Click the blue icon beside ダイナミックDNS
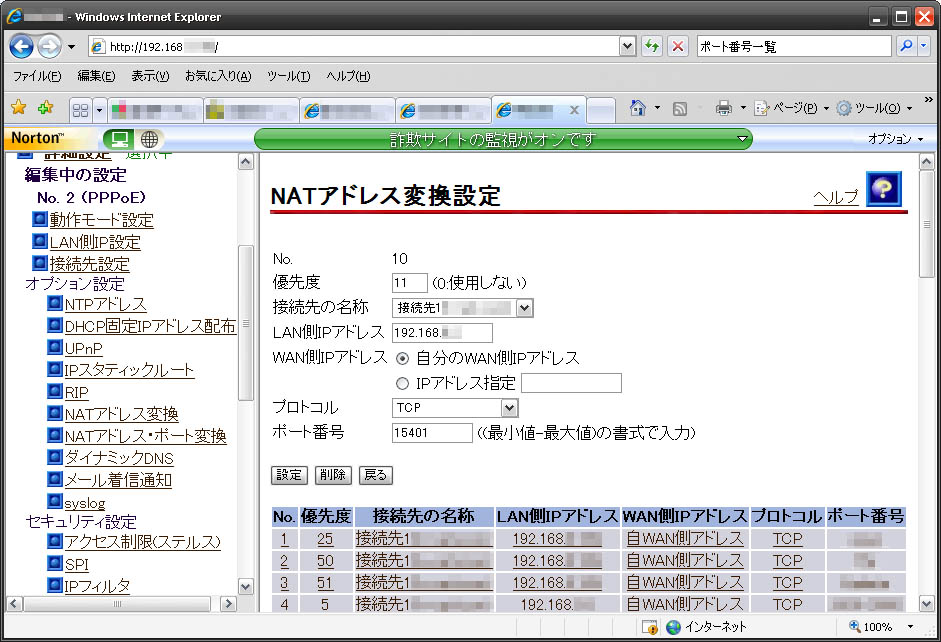Viewport: 941px width, 642px height. pos(55,457)
